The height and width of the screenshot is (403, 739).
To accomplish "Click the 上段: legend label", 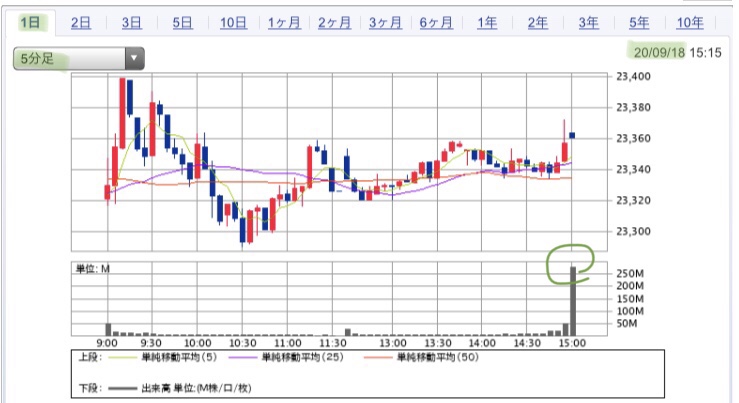I will pyautogui.click(x=90, y=357).
